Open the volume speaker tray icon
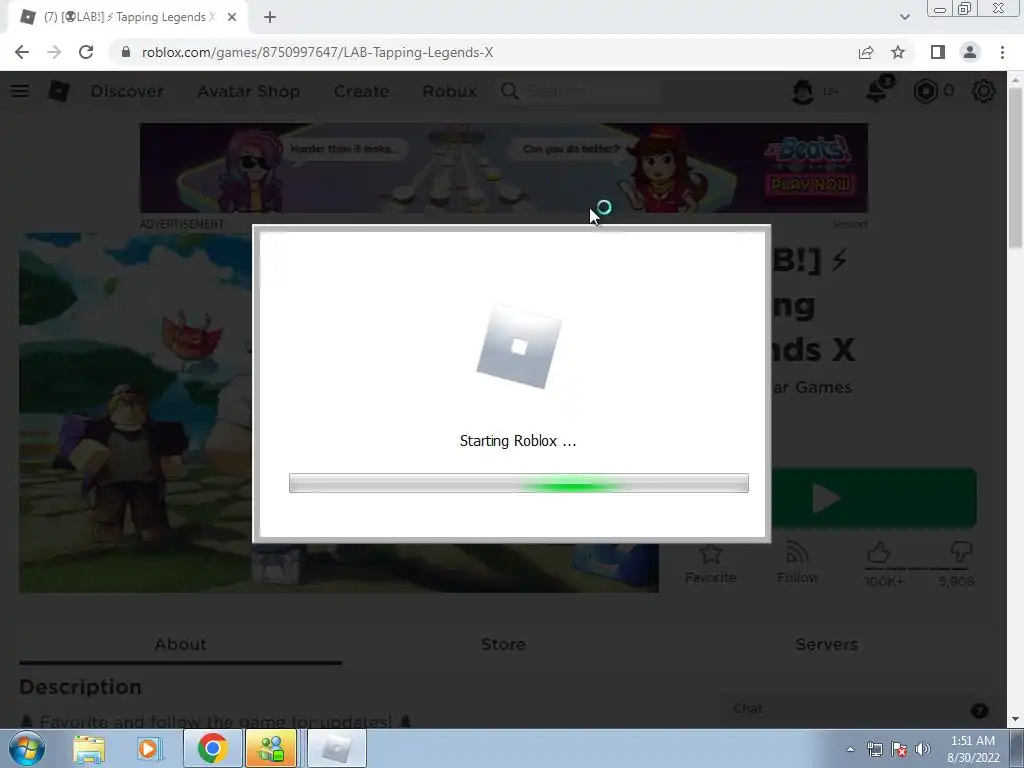 [923, 749]
